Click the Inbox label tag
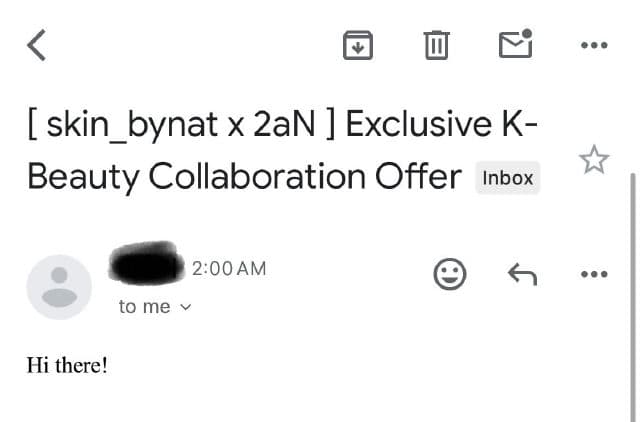Viewport: 640px width, 422px height. coord(507,179)
